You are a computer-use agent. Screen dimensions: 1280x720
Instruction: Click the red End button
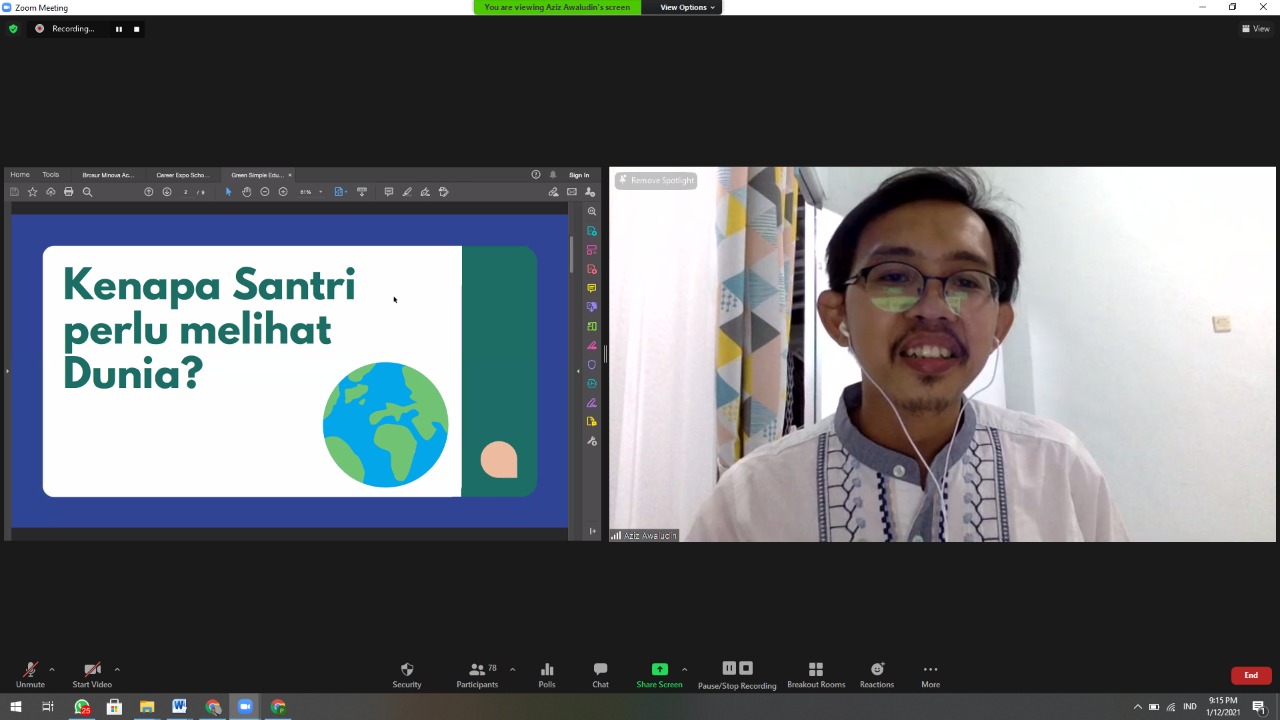[1250, 675]
